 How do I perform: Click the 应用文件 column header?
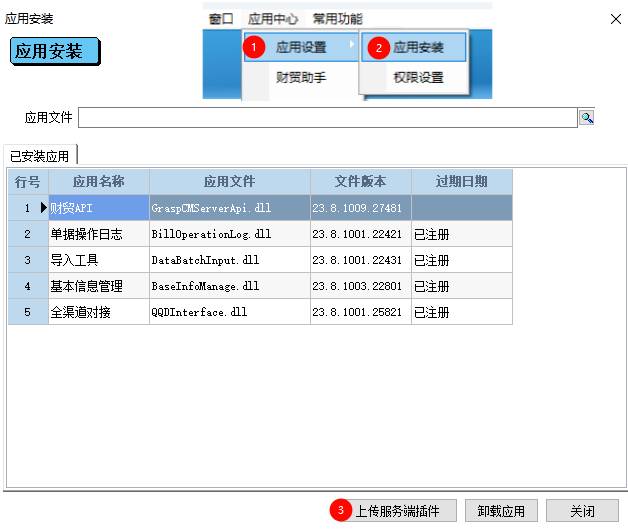230,182
